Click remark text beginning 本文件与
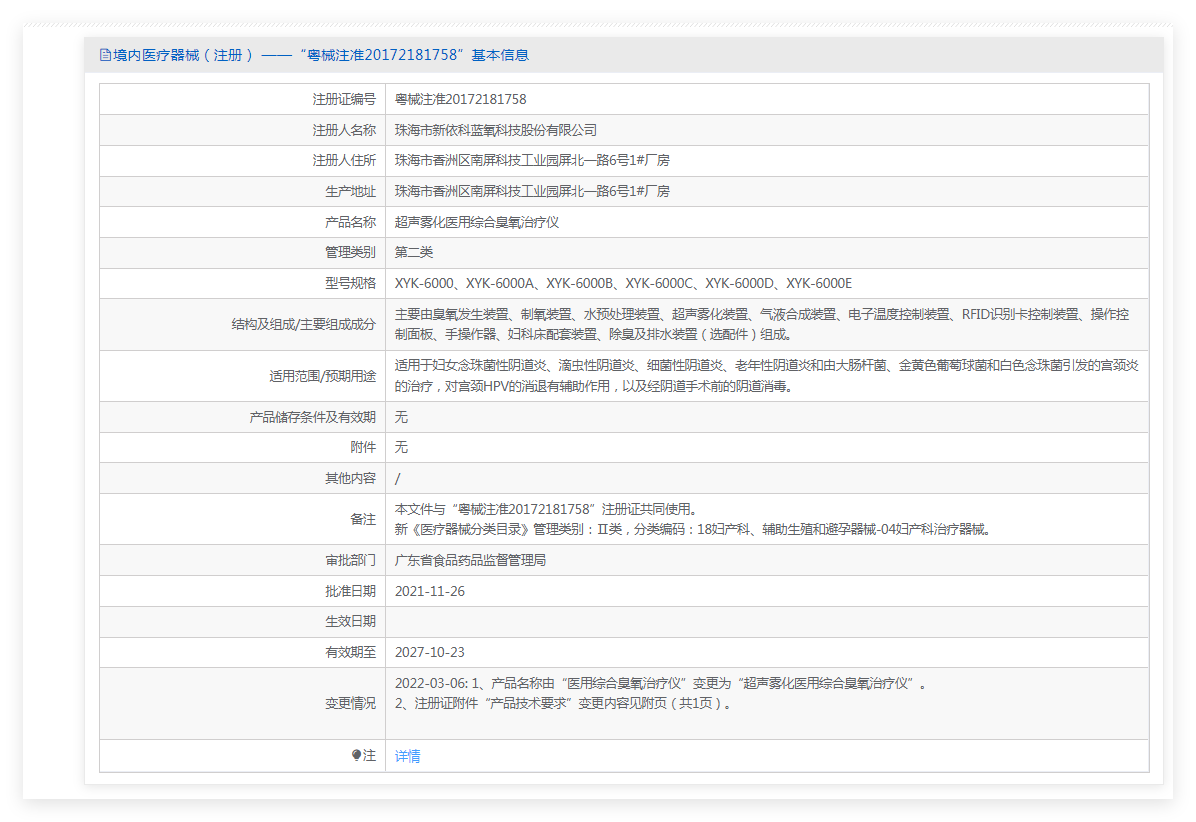The height and width of the screenshot is (822, 1196). (x=546, y=509)
